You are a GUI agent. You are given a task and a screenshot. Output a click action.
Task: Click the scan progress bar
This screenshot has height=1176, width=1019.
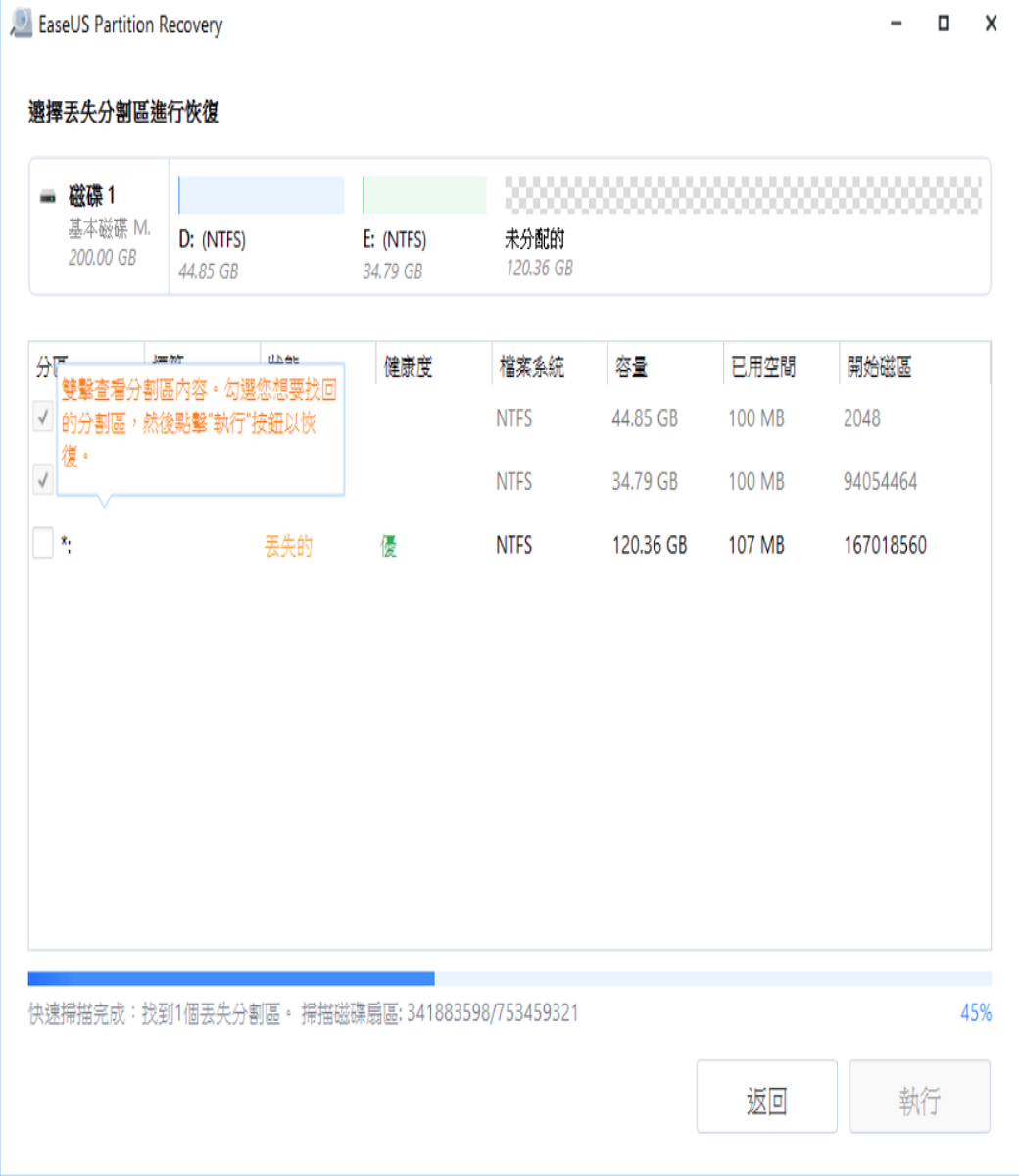(509, 978)
